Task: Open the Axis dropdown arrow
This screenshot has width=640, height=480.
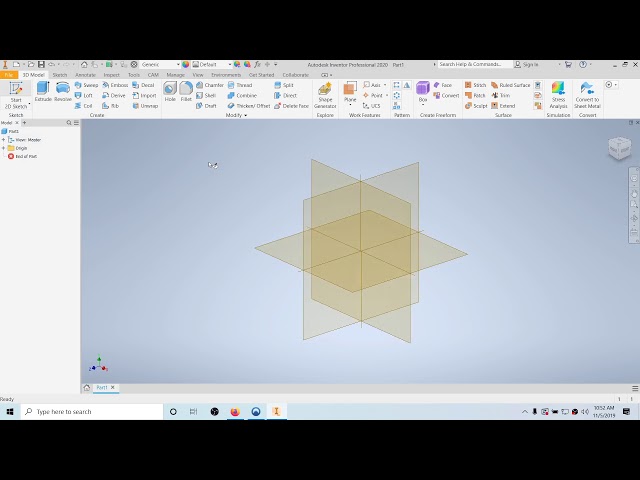Action: click(x=385, y=85)
